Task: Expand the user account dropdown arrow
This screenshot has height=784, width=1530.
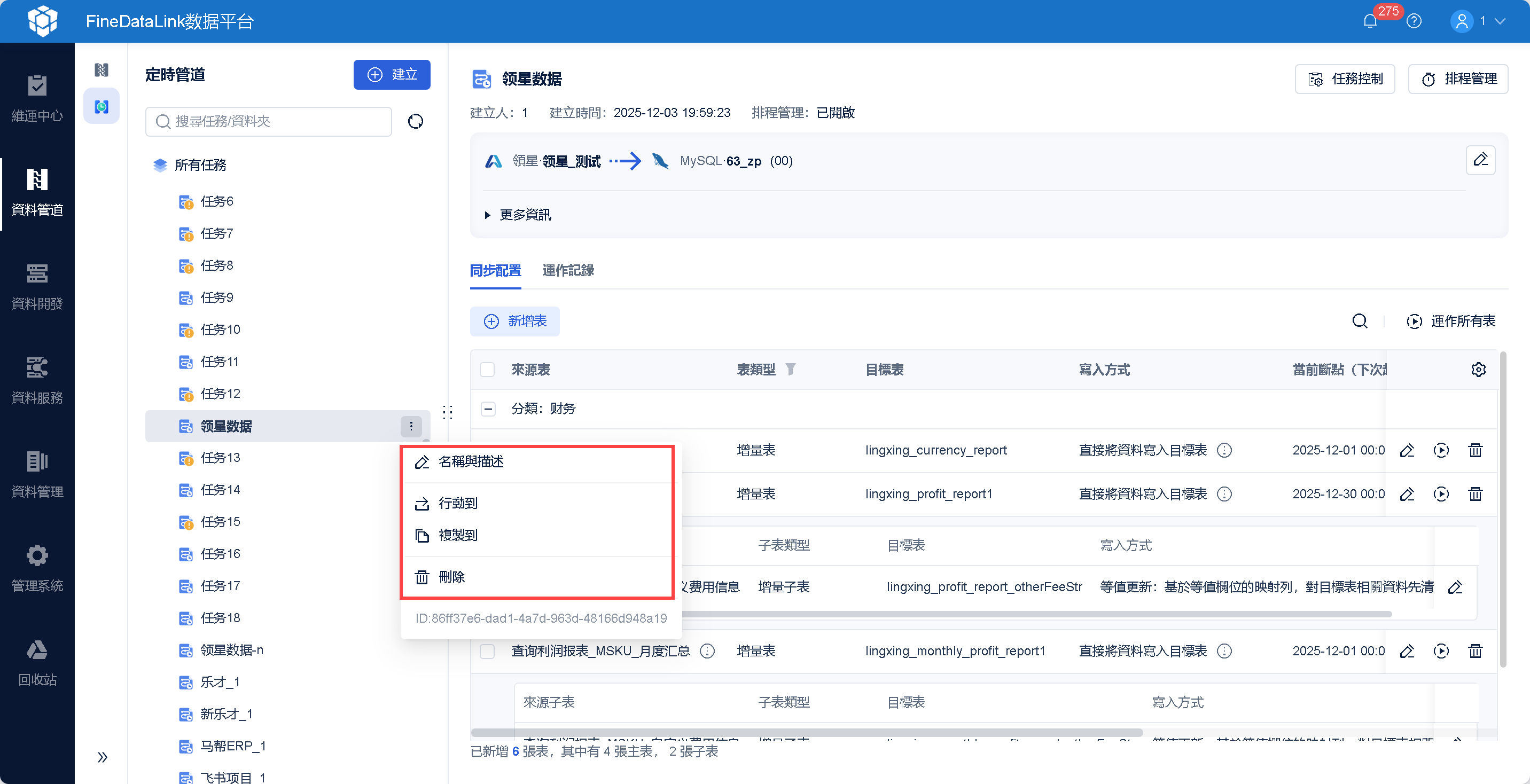Action: (1500, 21)
